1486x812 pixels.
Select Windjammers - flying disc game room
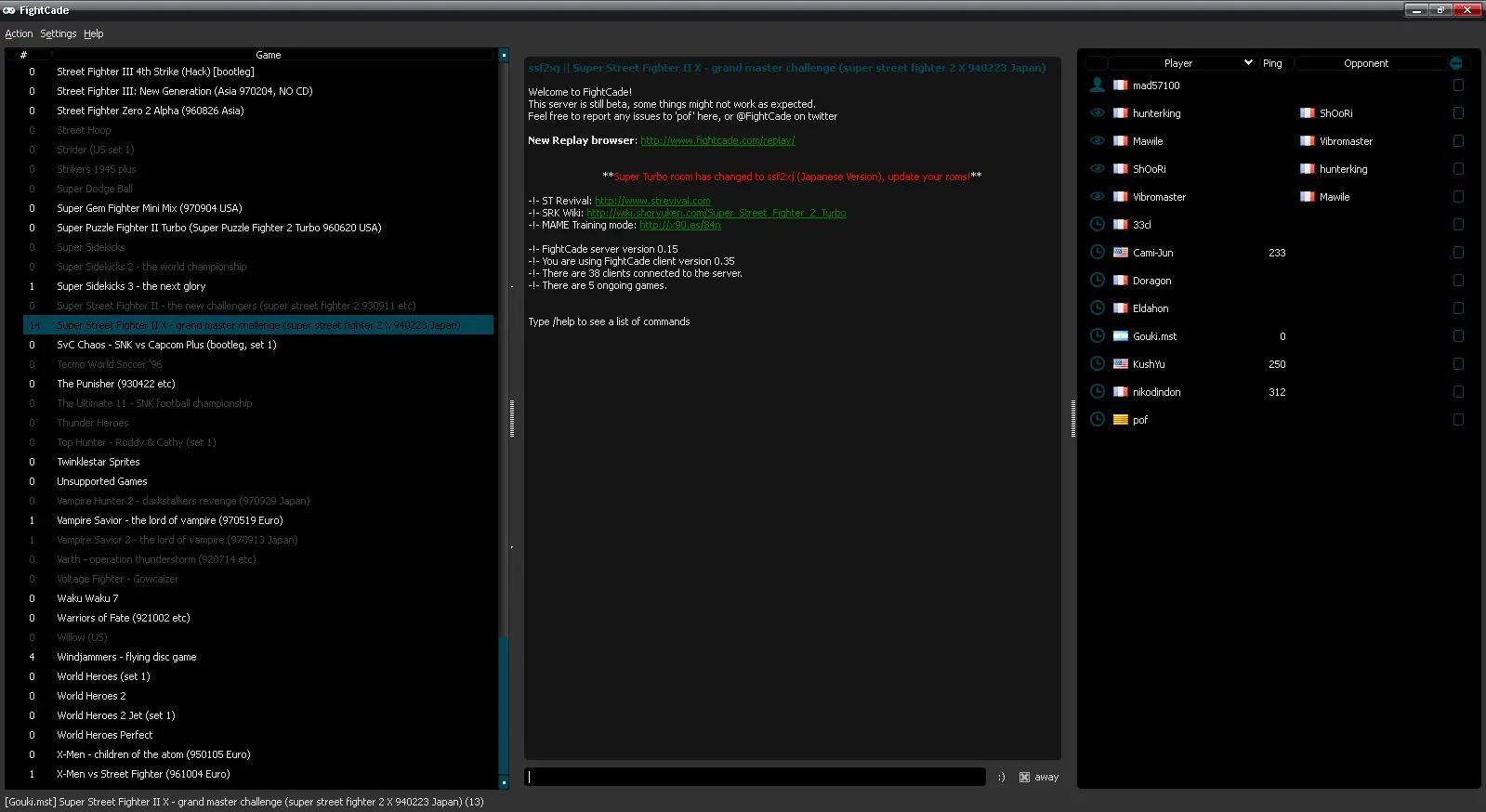[x=258, y=657]
